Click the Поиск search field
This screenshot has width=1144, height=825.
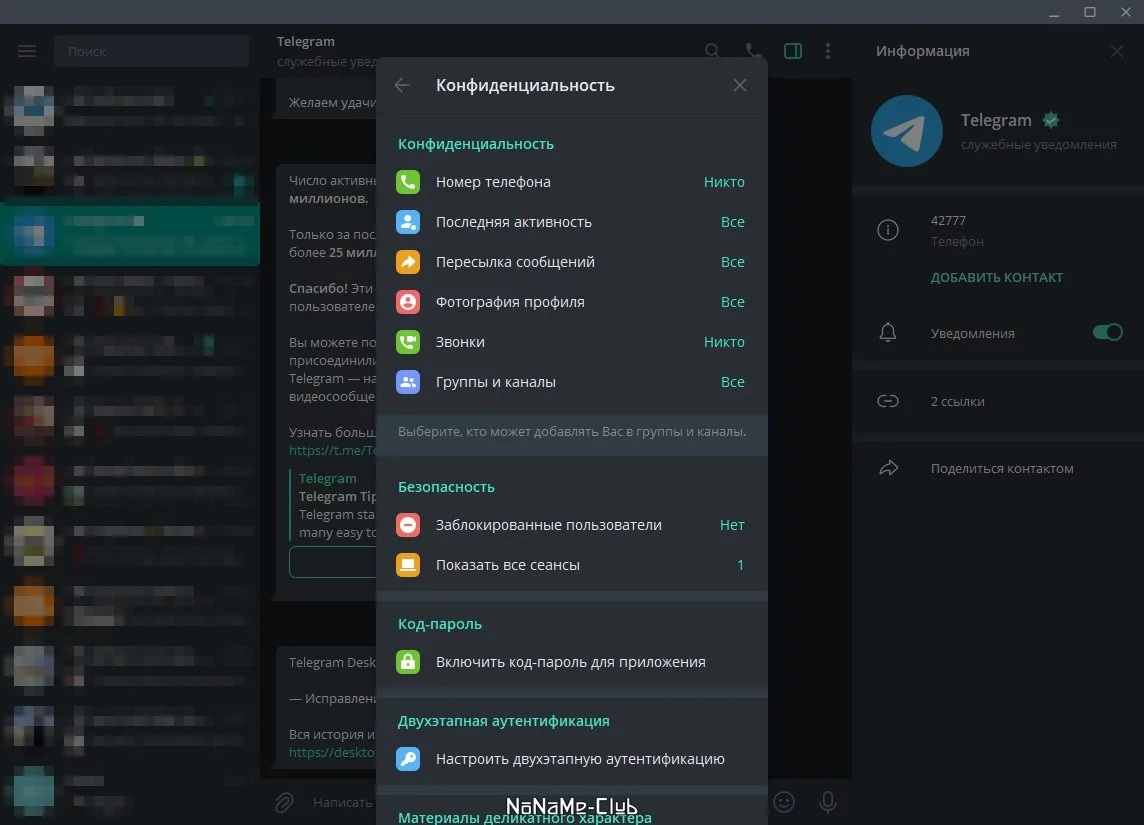coord(152,51)
